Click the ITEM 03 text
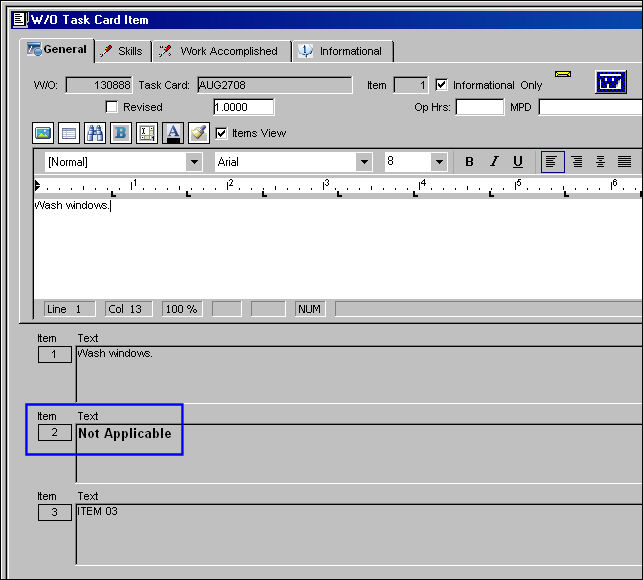643x580 pixels. click(98, 511)
